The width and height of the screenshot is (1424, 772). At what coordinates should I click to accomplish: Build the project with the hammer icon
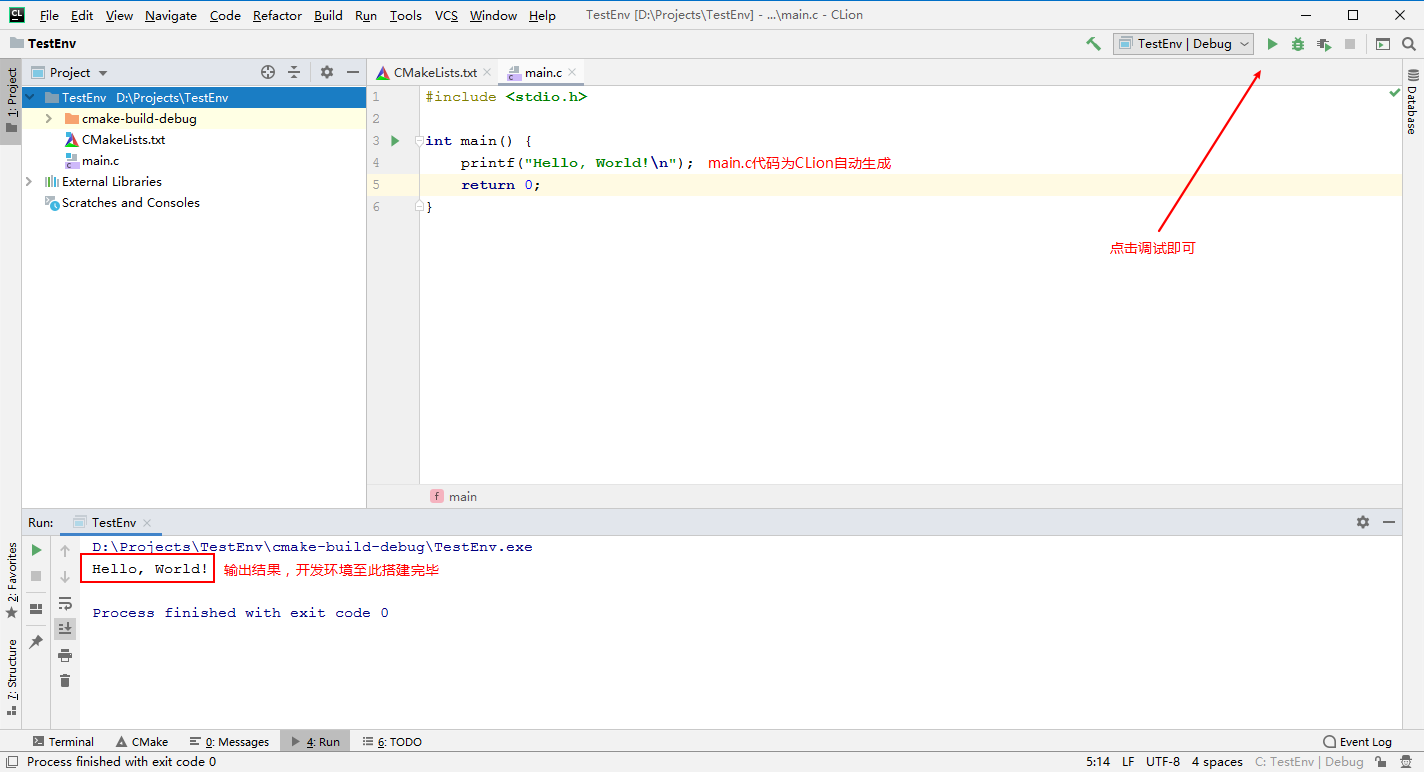pos(1093,44)
